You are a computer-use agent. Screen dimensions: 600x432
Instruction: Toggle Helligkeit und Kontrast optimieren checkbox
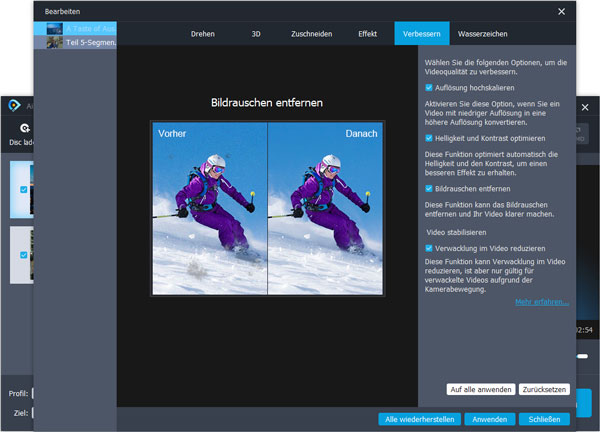(x=429, y=138)
